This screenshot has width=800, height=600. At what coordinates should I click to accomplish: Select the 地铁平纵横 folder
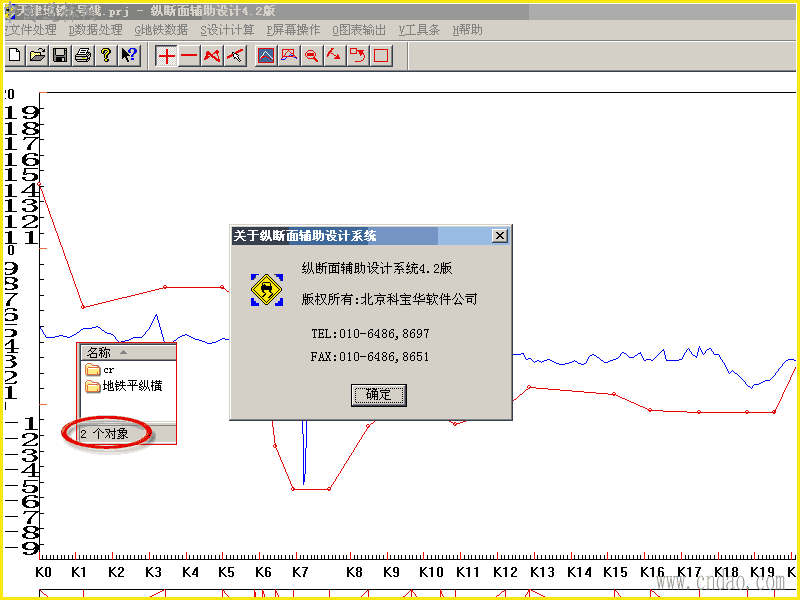(123, 386)
